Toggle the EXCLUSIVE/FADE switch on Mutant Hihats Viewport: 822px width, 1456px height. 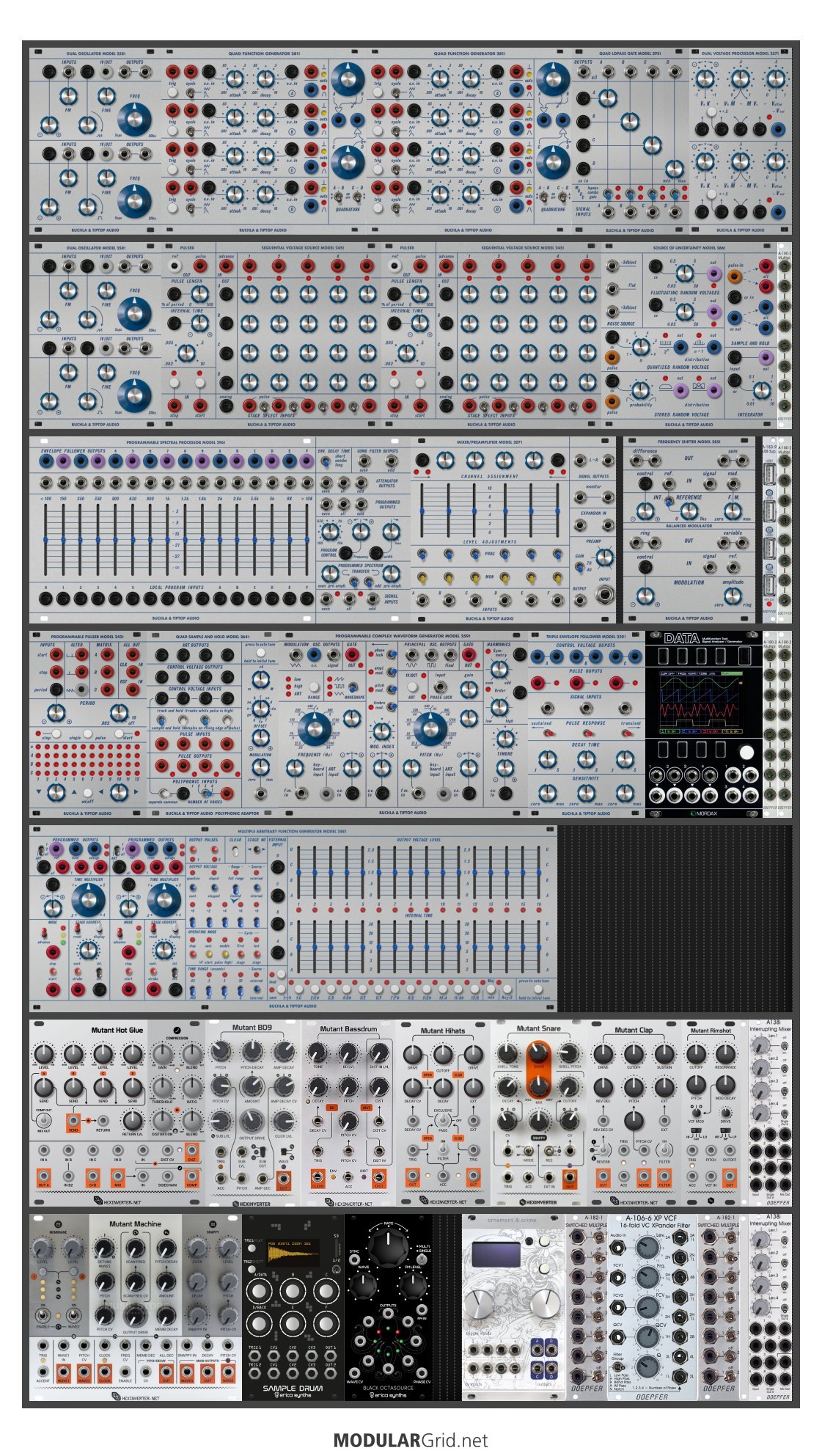click(x=442, y=1122)
